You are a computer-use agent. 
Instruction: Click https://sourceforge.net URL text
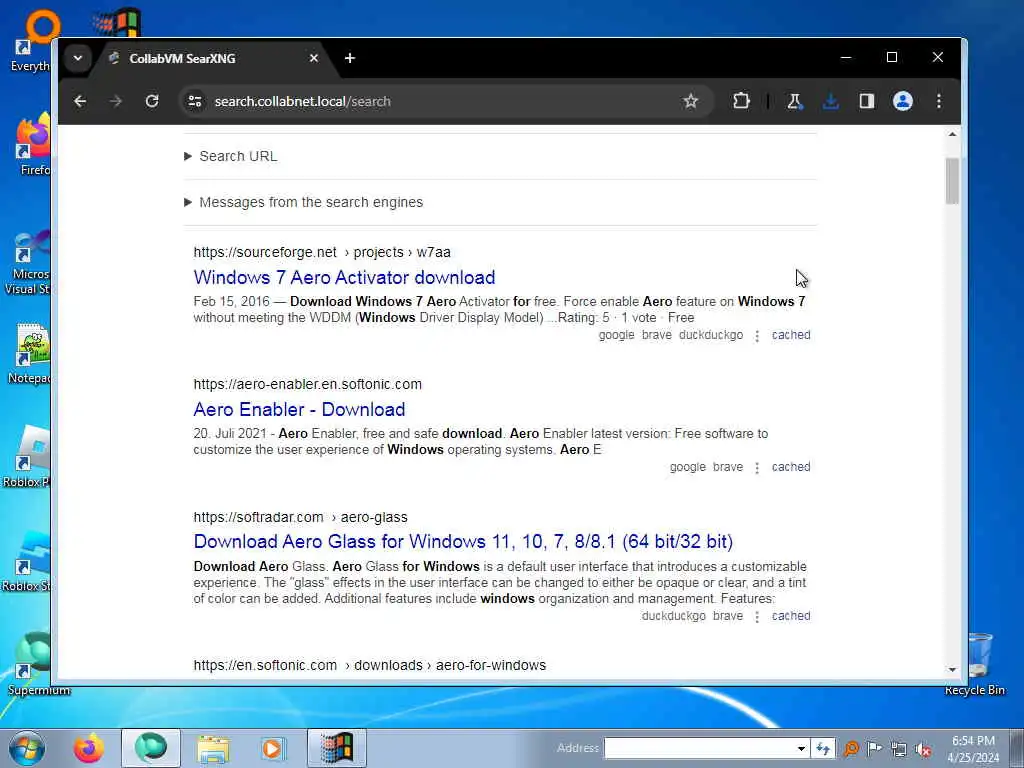[264, 252]
